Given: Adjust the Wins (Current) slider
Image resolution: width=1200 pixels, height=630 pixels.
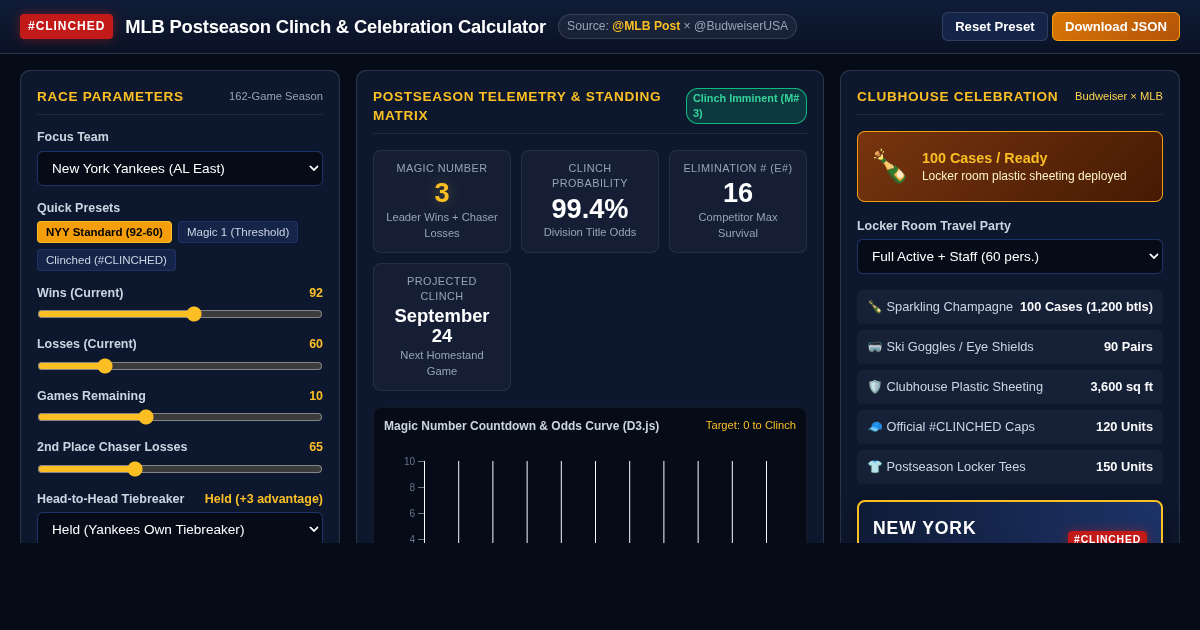Looking at the screenshot, I should pyautogui.click(x=180, y=314).
